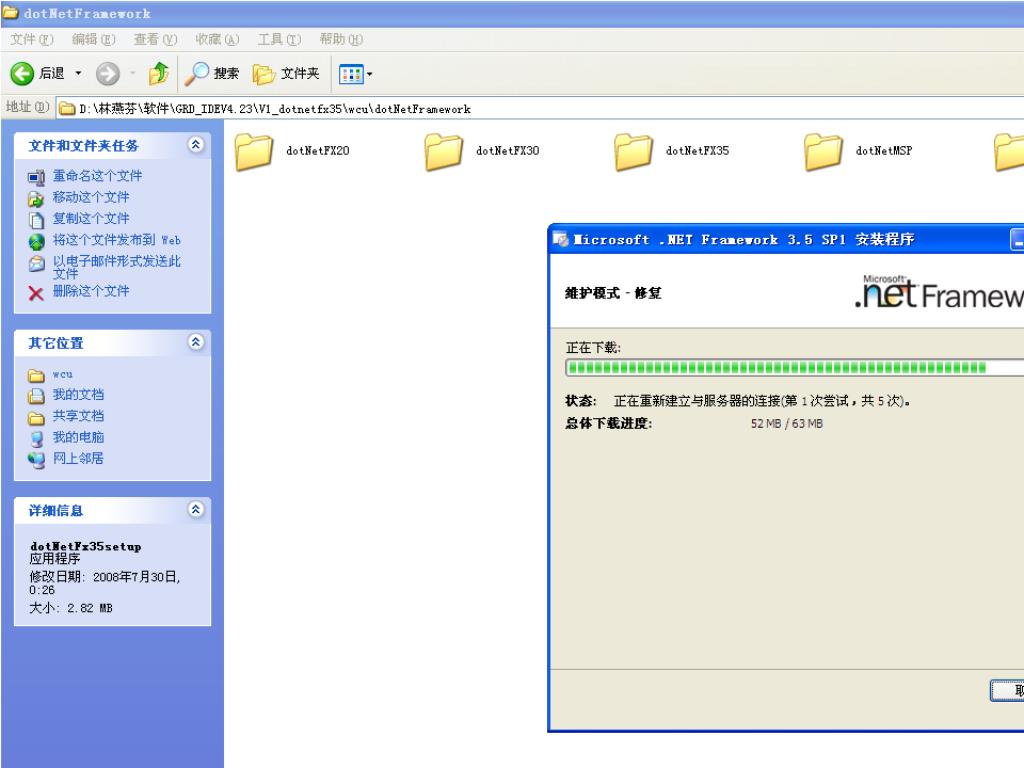This screenshot has height=768, width=1024.
Task: Click the dotNetFramework window title icon
Action: click(x=10, y=12)
